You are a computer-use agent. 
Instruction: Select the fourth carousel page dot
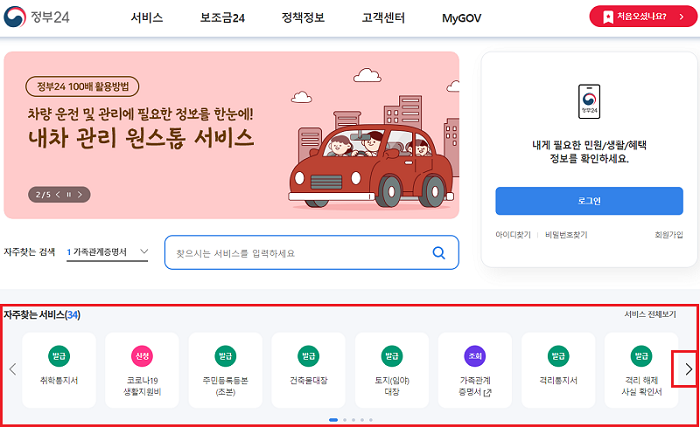tap(362, 420)
